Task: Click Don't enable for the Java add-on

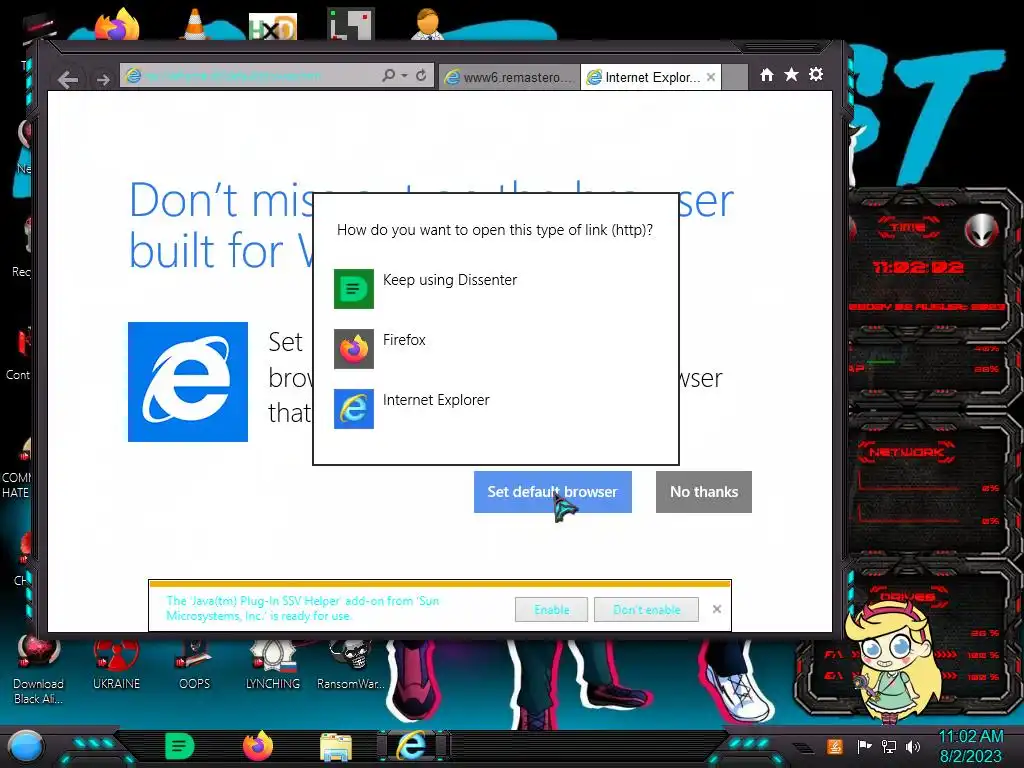Action: pos(647,609)
